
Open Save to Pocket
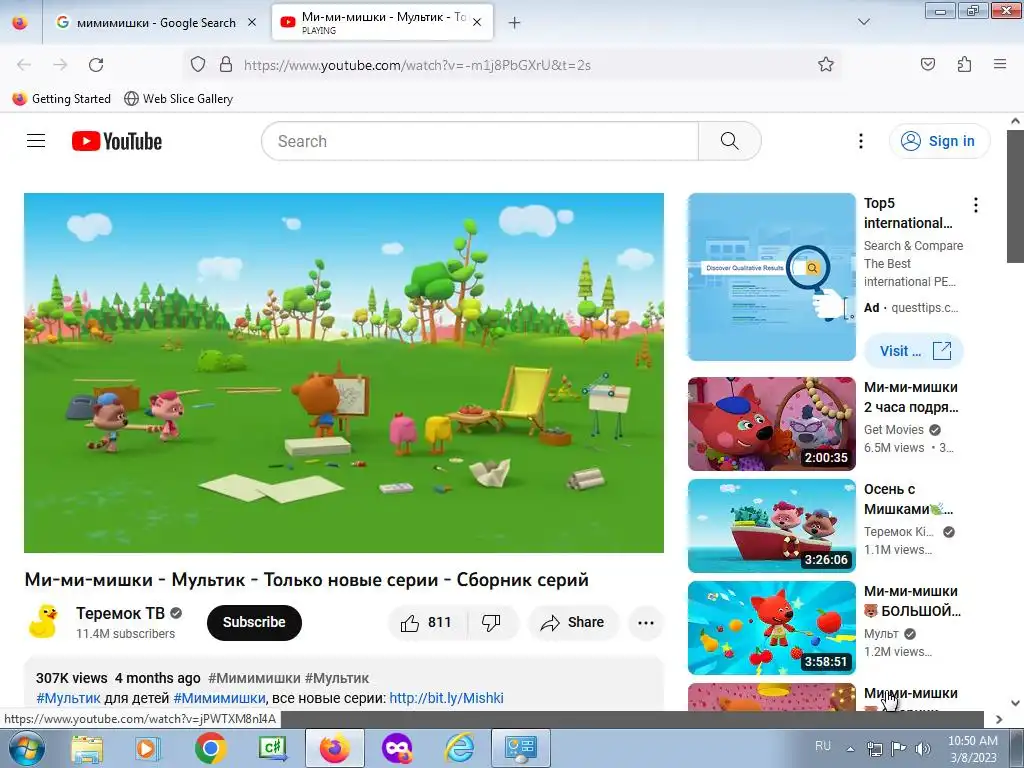coord(928,64)
